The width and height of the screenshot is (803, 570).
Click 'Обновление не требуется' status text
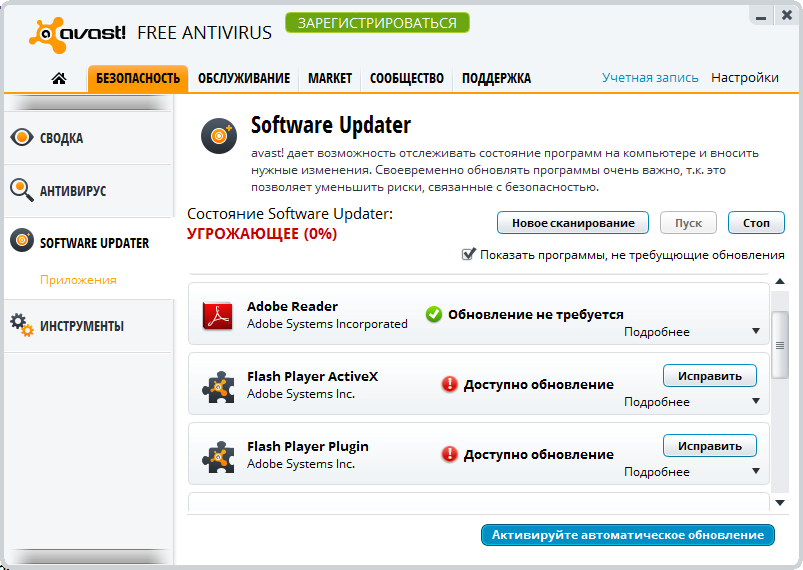[536, 314]
